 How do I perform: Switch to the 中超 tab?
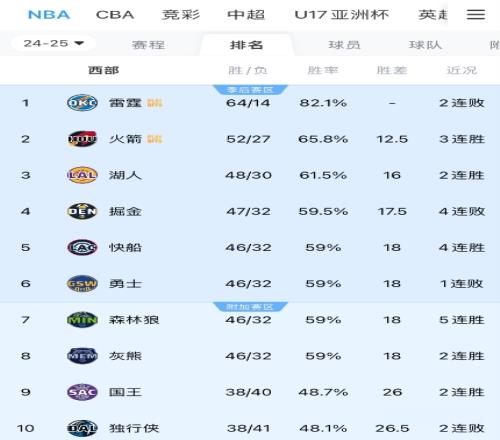246,15
